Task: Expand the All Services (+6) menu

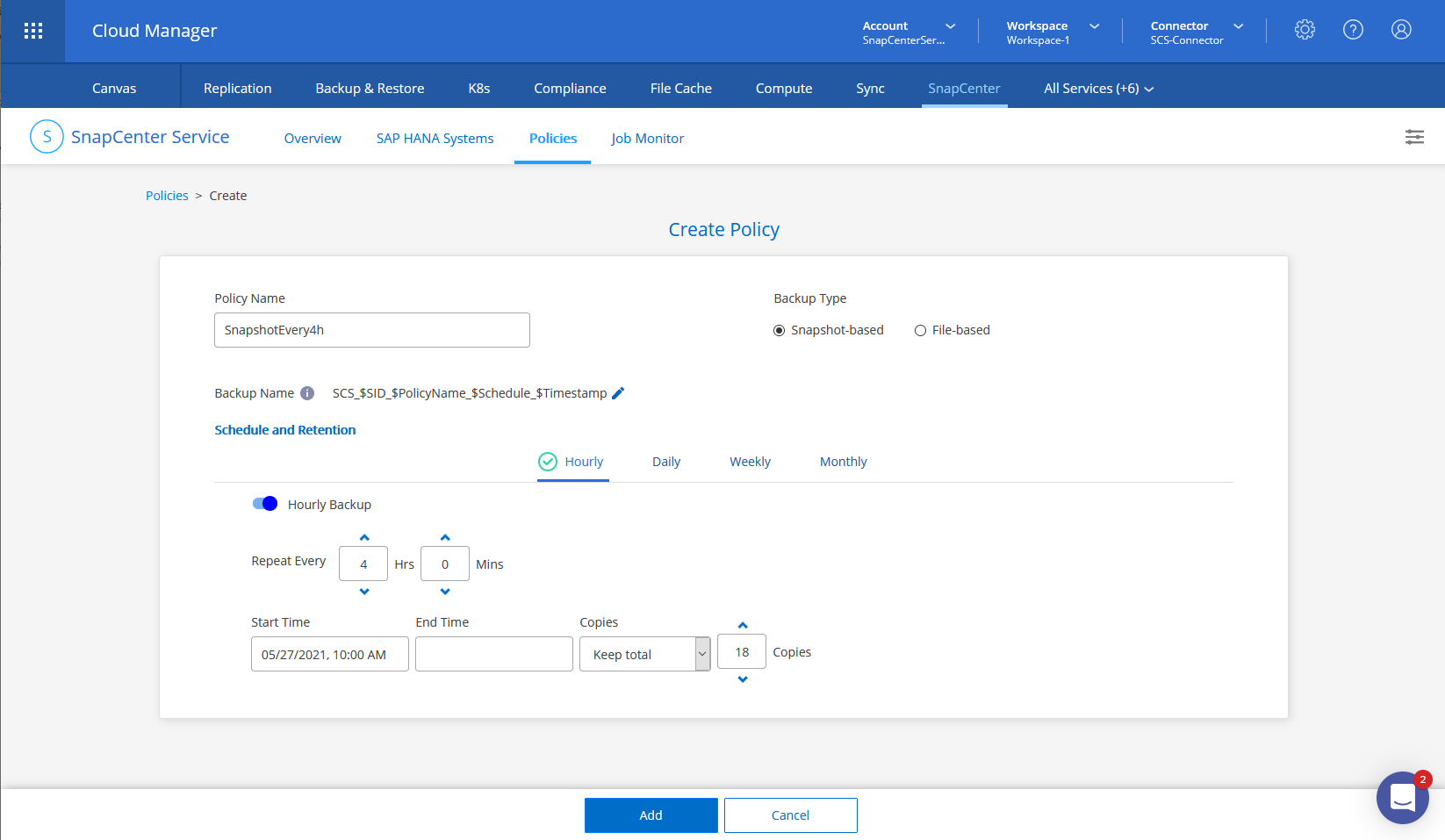Action: click(1098, 89)
